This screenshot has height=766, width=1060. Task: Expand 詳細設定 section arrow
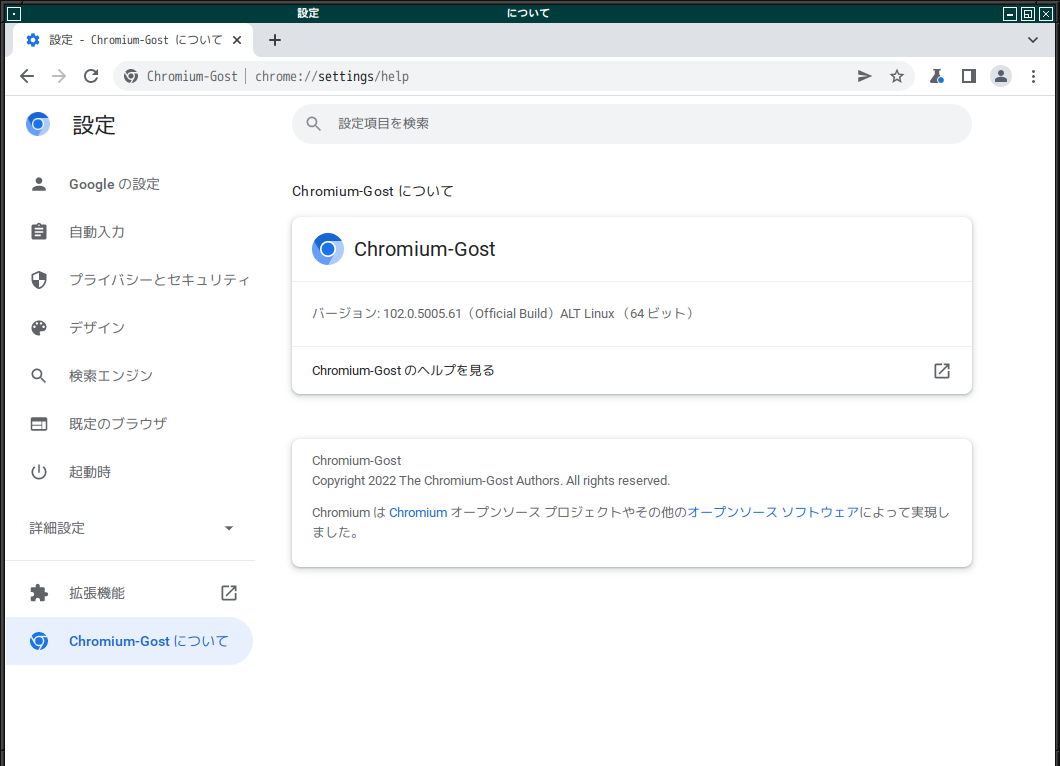coord(228,528)
